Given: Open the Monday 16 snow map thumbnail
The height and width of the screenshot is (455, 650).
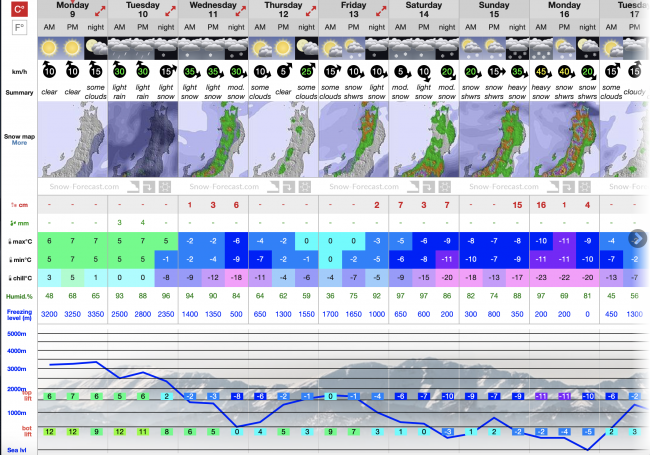Looking at the screenshot, I should (565, 140).
